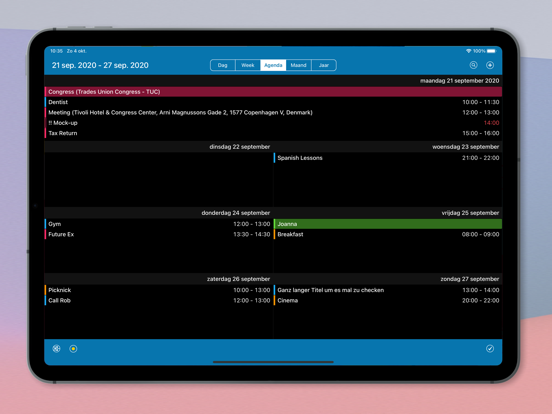The image size is (552, 414).
Task: Select dinsdag 22 september header
Action: click(240, 147)
